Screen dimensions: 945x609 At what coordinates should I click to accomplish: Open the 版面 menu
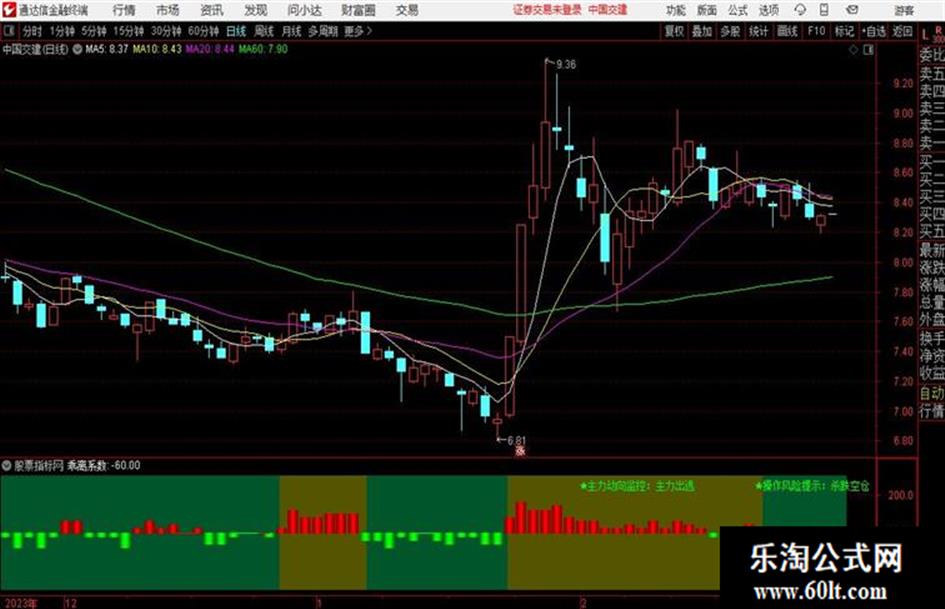click(x=706, y=10)
